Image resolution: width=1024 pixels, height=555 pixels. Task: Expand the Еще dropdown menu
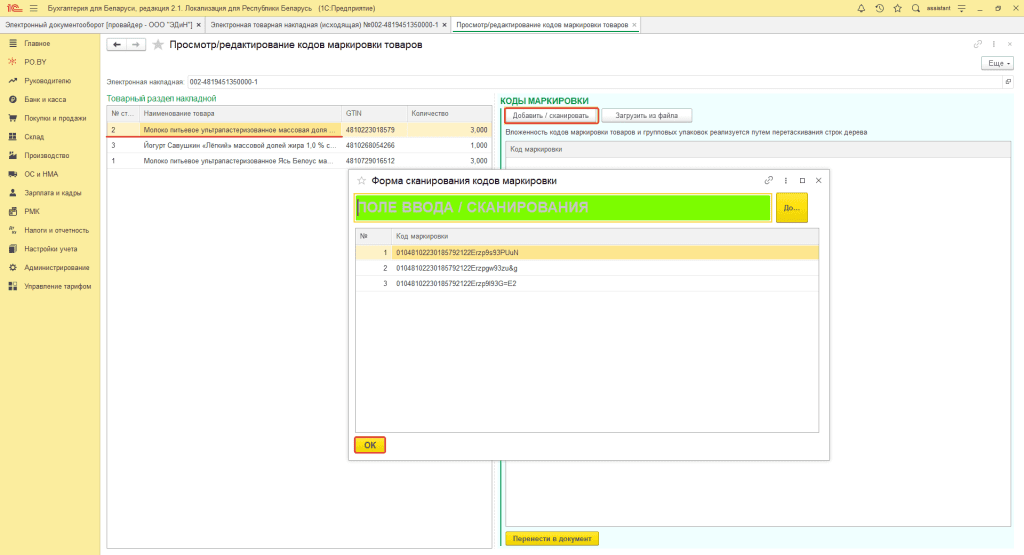tap(997, 63)
